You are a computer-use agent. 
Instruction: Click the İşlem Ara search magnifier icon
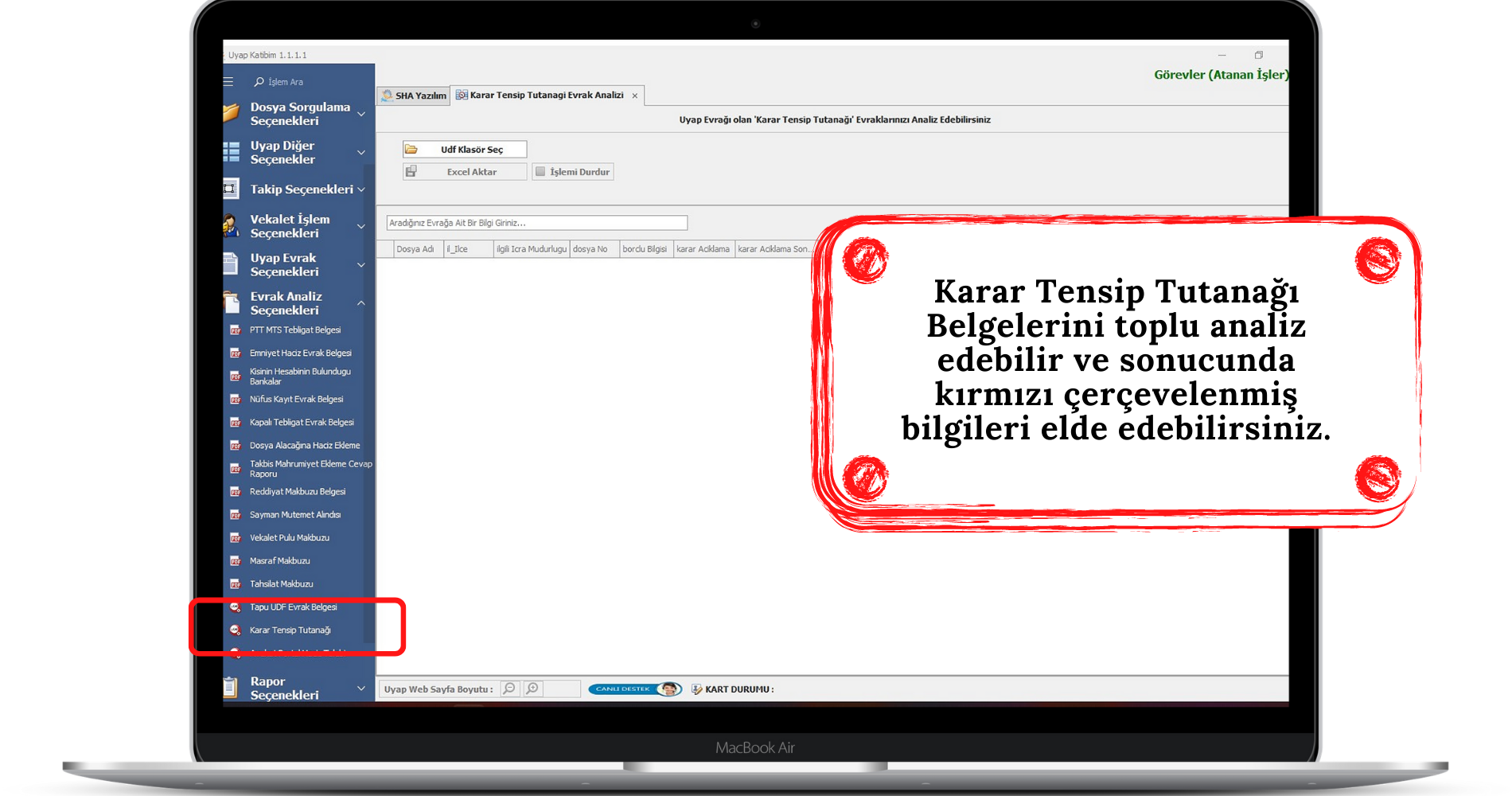coord(259,82)
